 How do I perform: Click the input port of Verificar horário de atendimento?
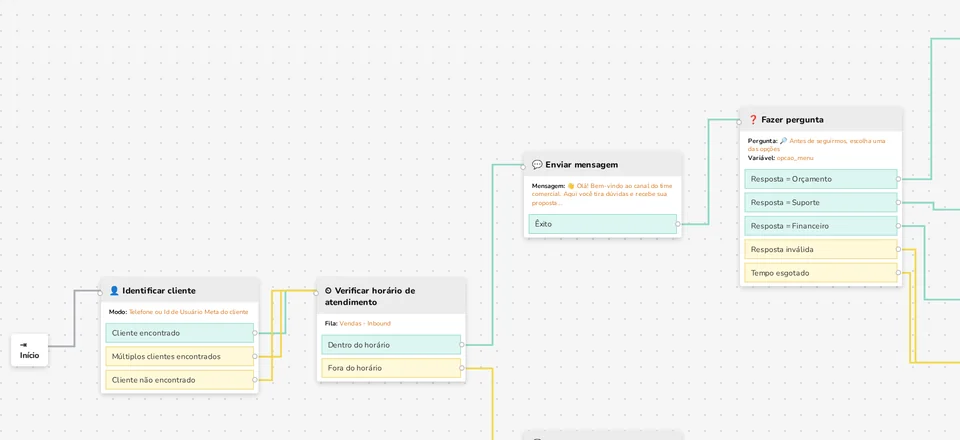coord(317,293)
